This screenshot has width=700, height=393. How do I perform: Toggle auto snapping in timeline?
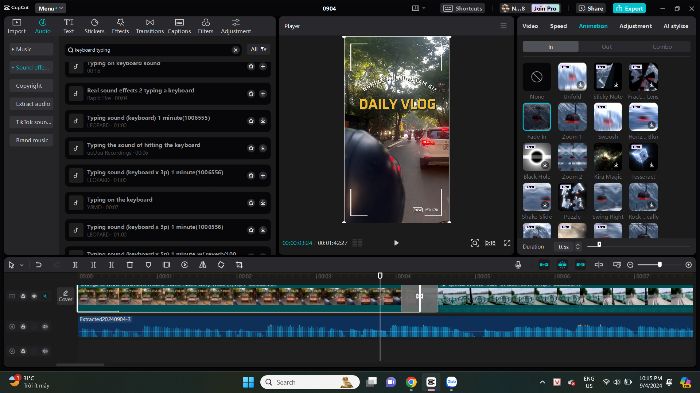point(562,265)
